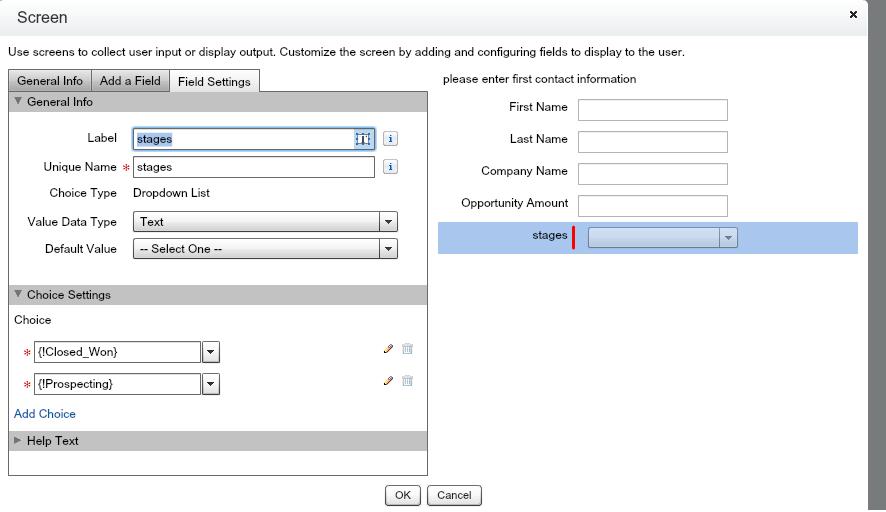Viewport: 886px width, 512px height.
Task: Collapse the Choice Settings section
Action: click(18, 295)
